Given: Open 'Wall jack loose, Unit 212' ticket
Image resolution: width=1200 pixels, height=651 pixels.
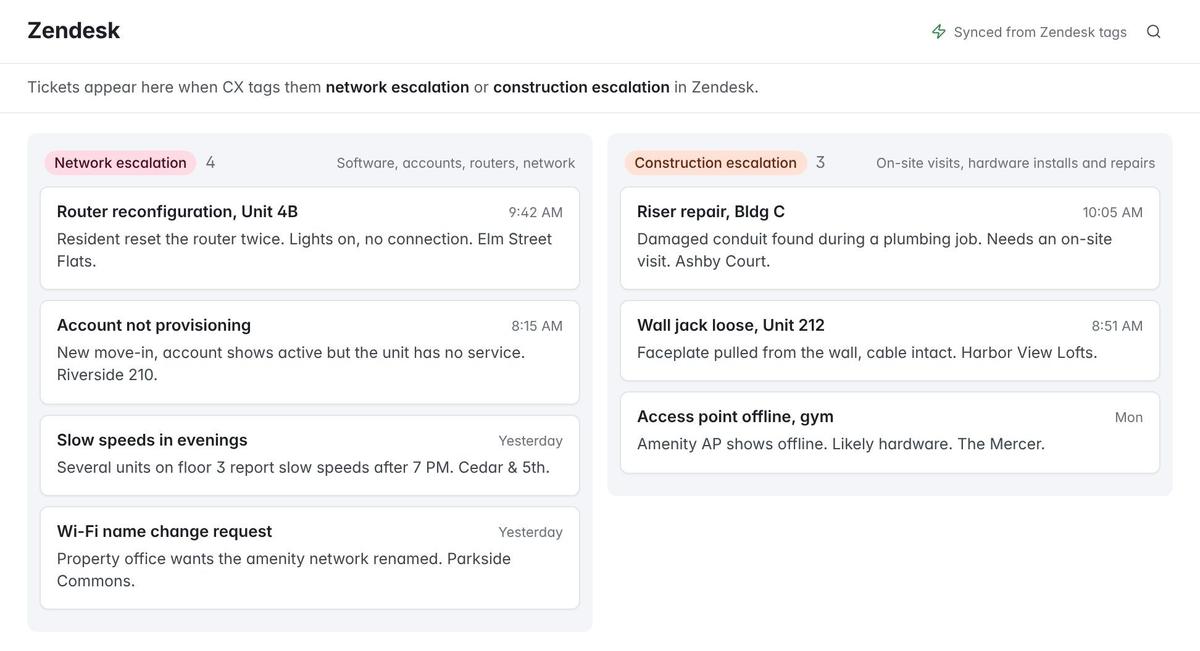Looking at the screenshot, I should coord(890,341).
